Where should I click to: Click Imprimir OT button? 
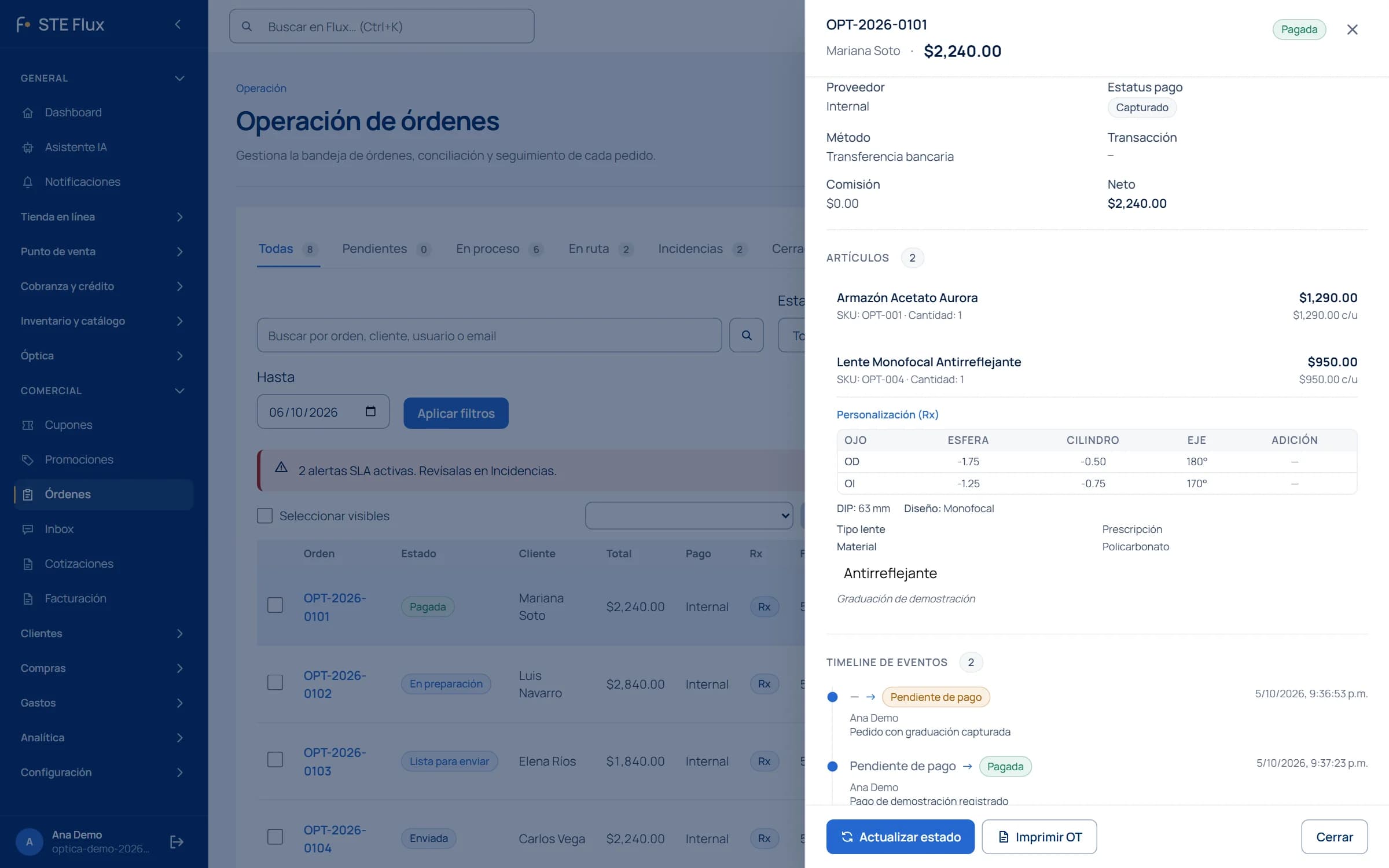click(x=1039, y=837)
